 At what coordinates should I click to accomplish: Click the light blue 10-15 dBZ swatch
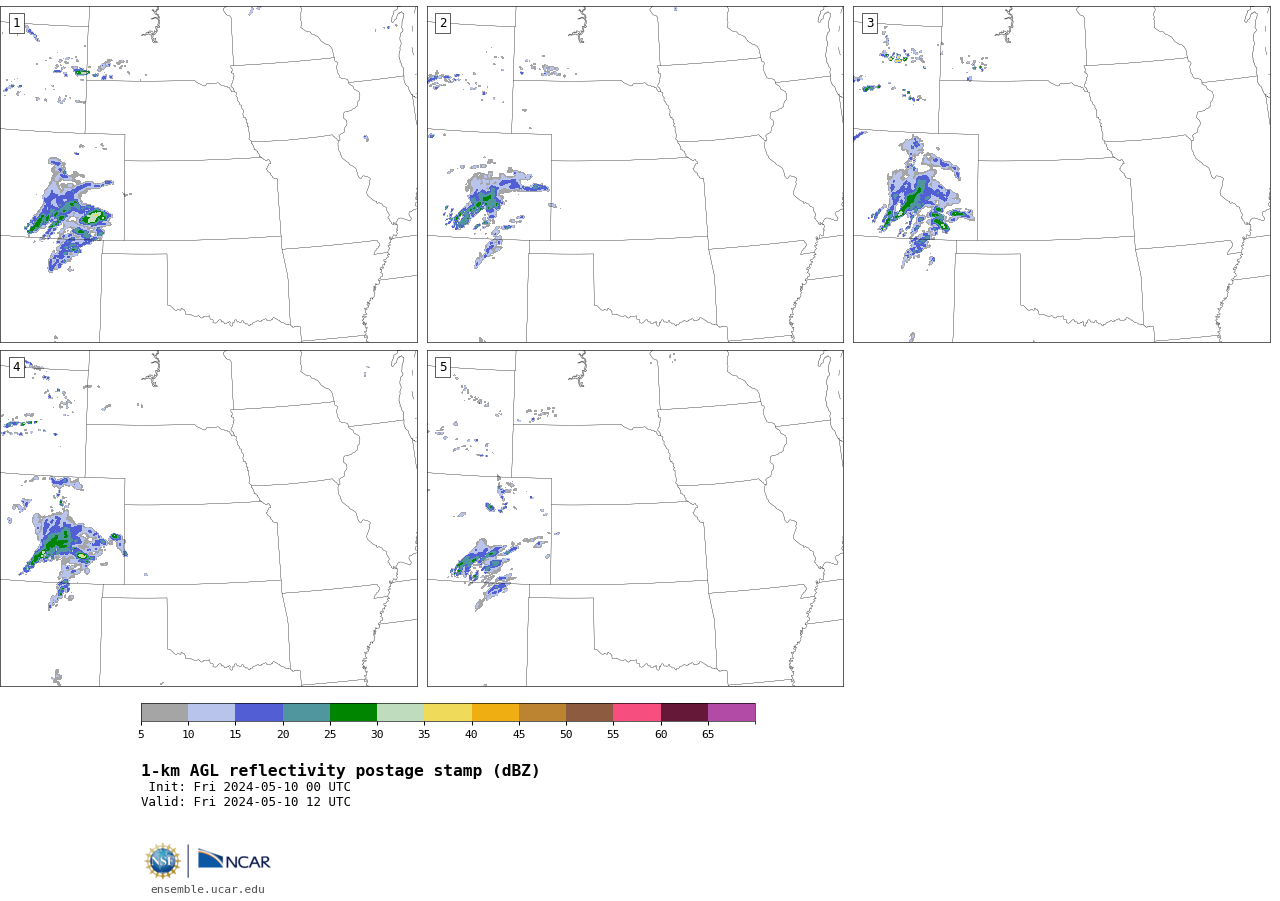(x=212, y=713)
